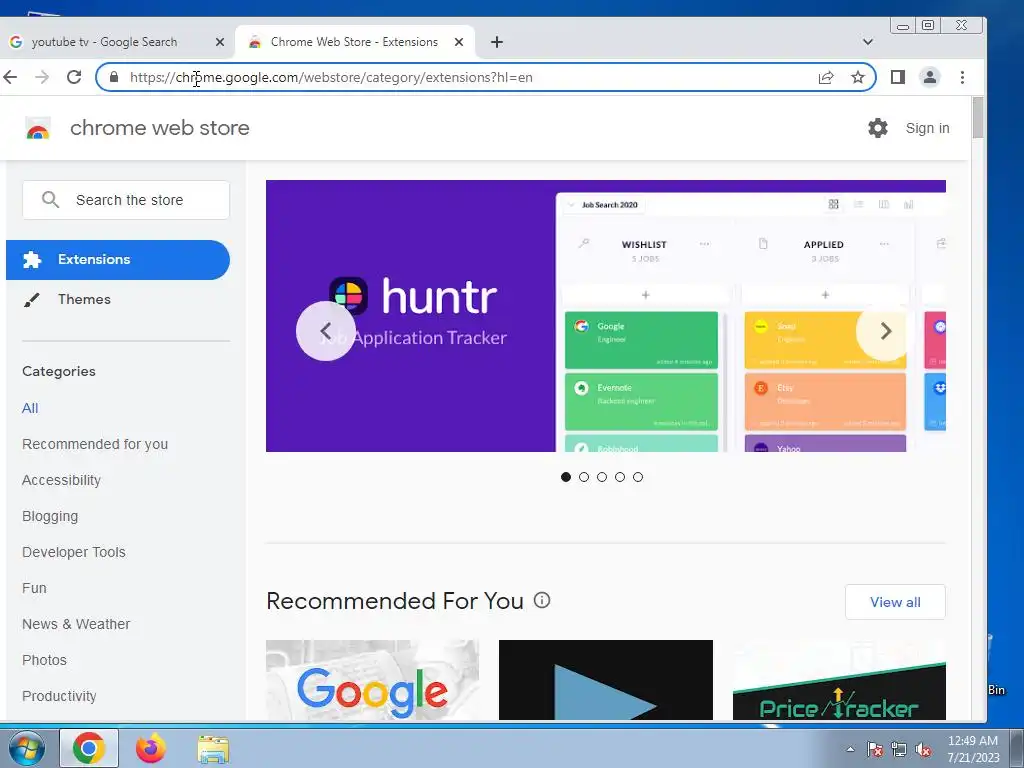Select Themes in the sidebar
Viewport: 1024px width, 768px height.
[84, 299]
